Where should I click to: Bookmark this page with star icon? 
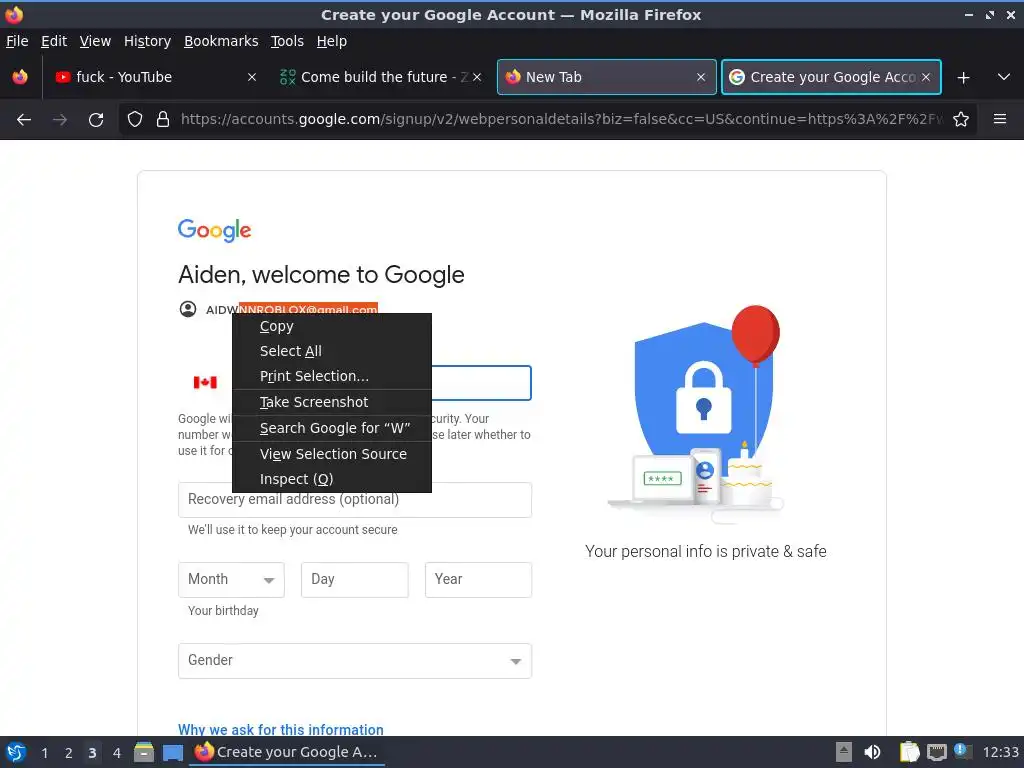(x=961, y=120)
